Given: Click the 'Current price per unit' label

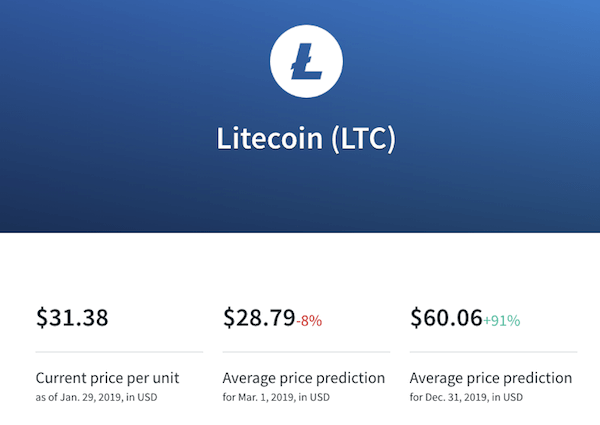Looking at the screenshot, I should [x=108, y=378].
